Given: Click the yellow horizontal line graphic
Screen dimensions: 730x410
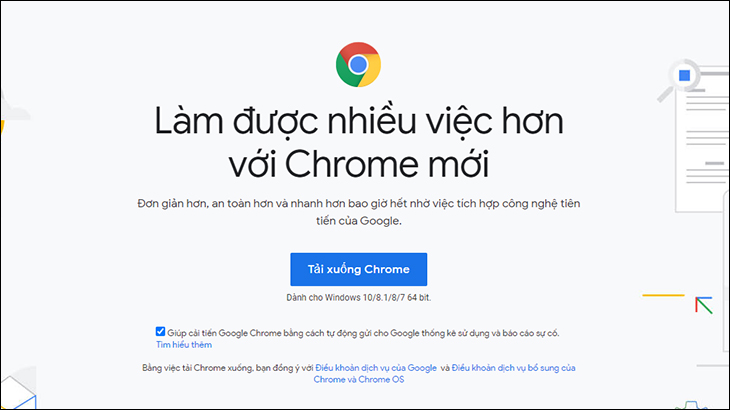Looking at the screenshot, I should point(663,295).
